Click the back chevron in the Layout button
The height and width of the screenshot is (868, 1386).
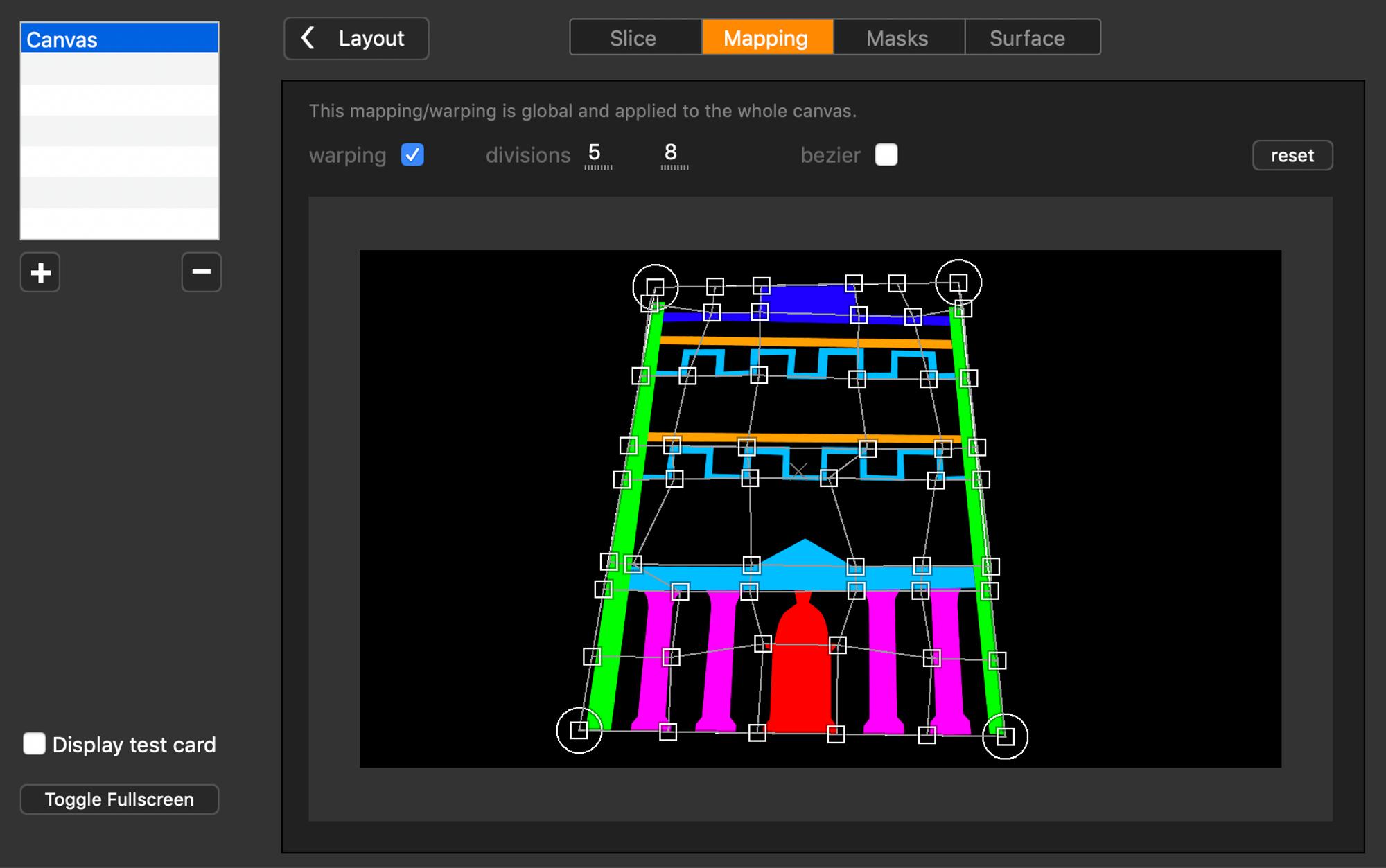coord(308,38)
